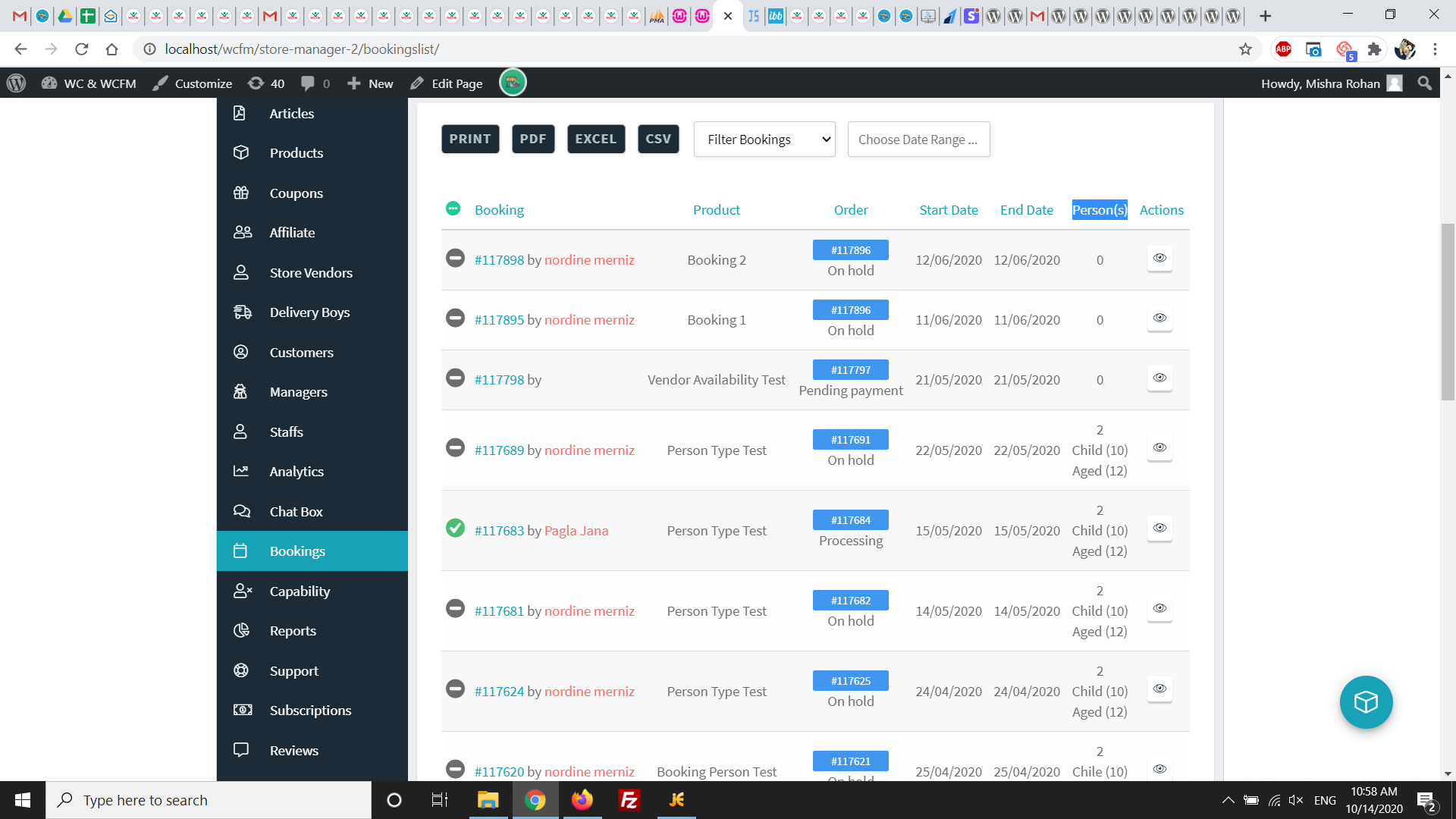Click the Person(s) column header
The width and height of the screenshot is (1456, 819).
click(x=1100, y=210)
